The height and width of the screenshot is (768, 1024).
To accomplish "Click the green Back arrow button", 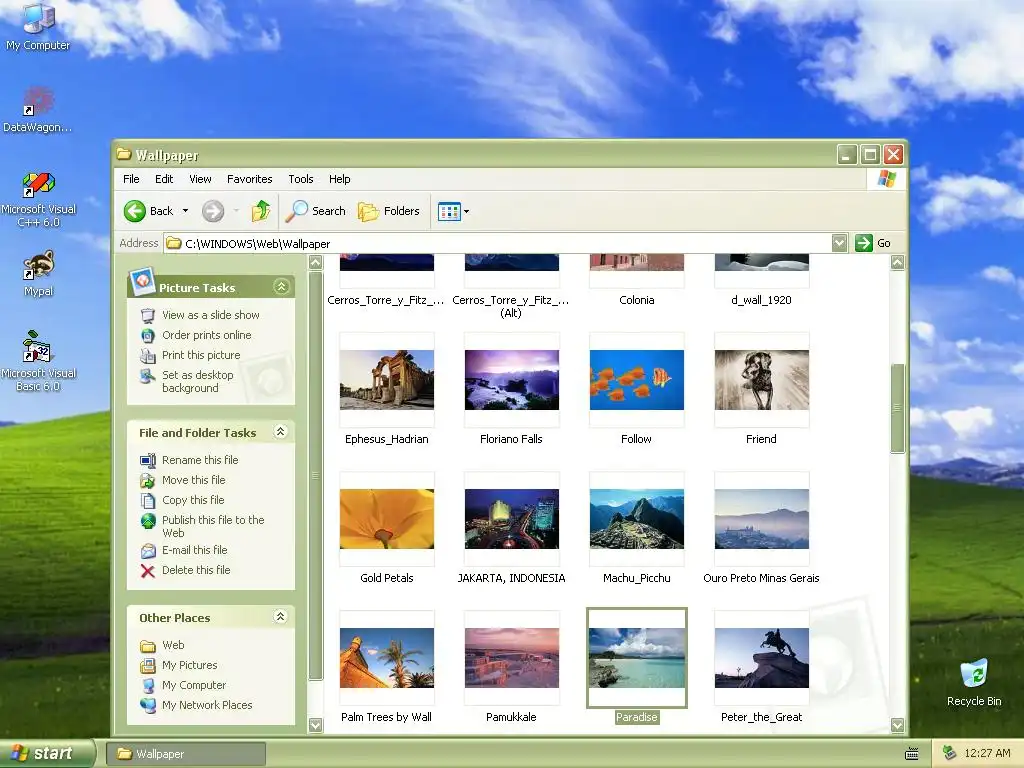I will 135,211.
